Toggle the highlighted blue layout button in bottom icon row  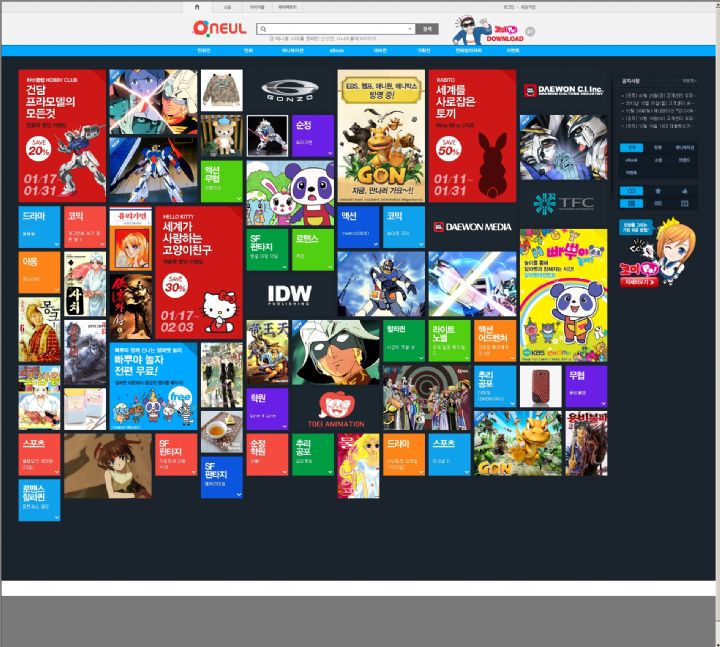[631, 203]
